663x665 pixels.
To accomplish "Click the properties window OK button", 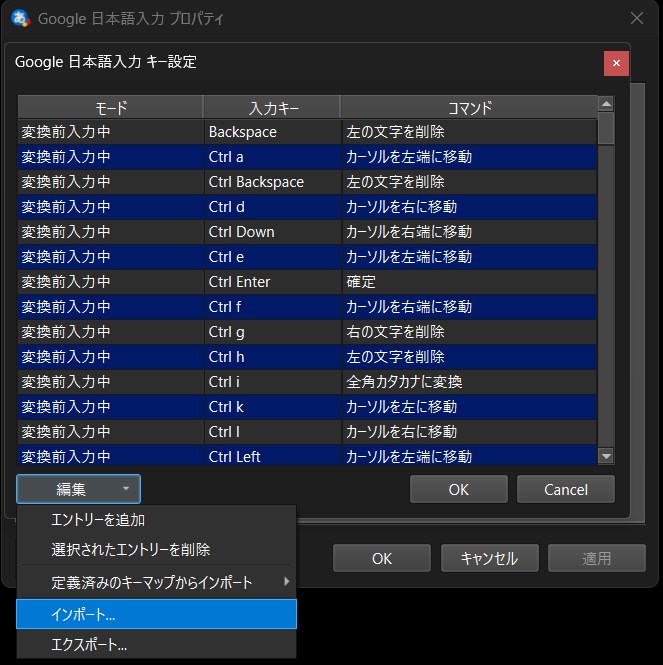I will (x=382, y=559).
